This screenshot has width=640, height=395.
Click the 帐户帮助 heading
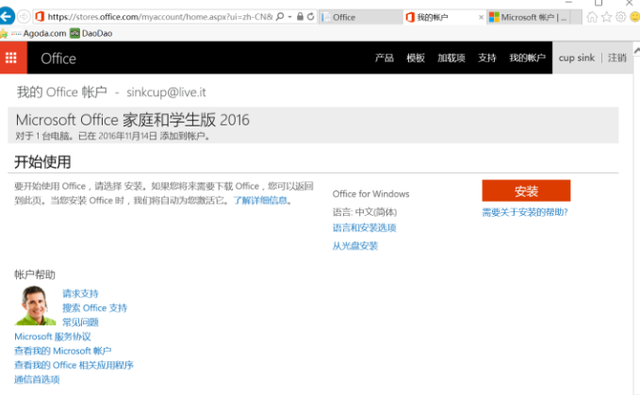pyautogui.click(x=35, y=275)
